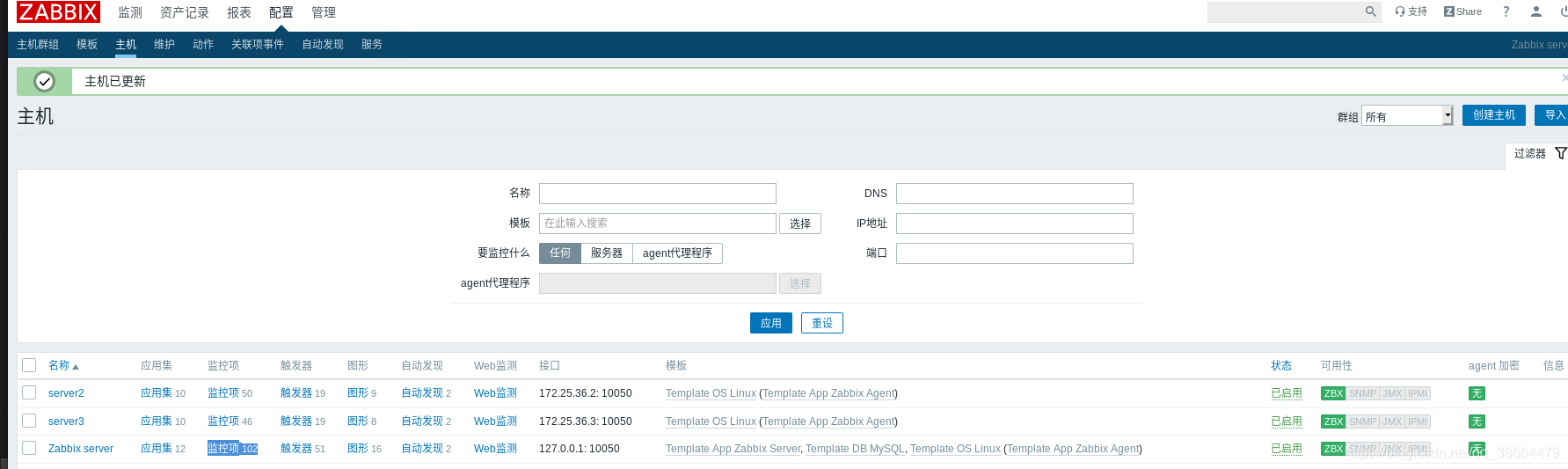Open the 管理 top menu
This screenshot has height=469, width=1568.
point(324,12)
